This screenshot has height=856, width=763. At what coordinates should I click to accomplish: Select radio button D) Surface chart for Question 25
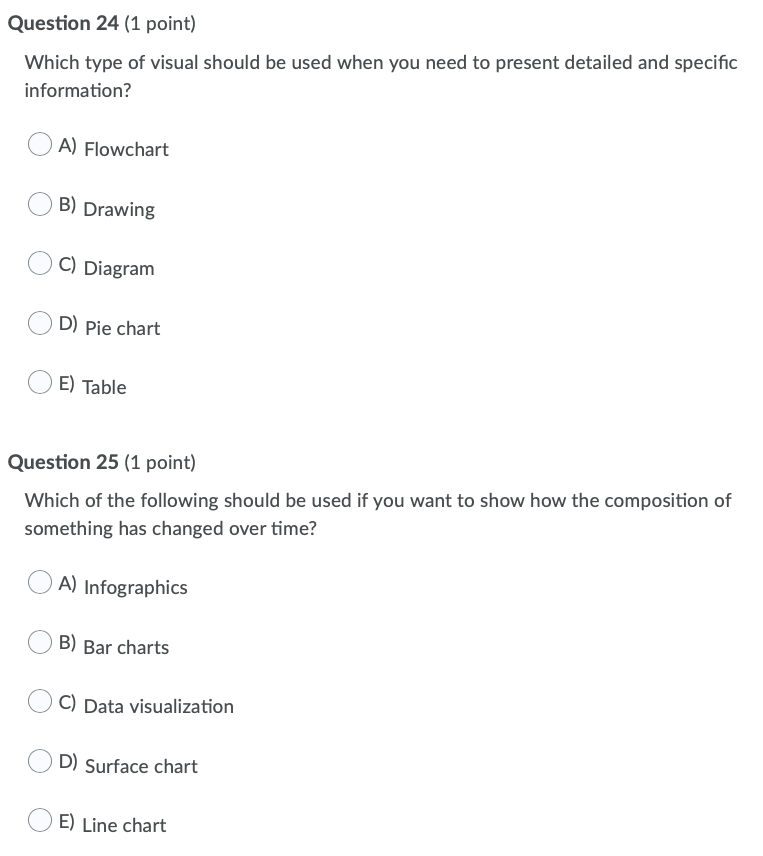pyautogui.click(x=39, y=760)
